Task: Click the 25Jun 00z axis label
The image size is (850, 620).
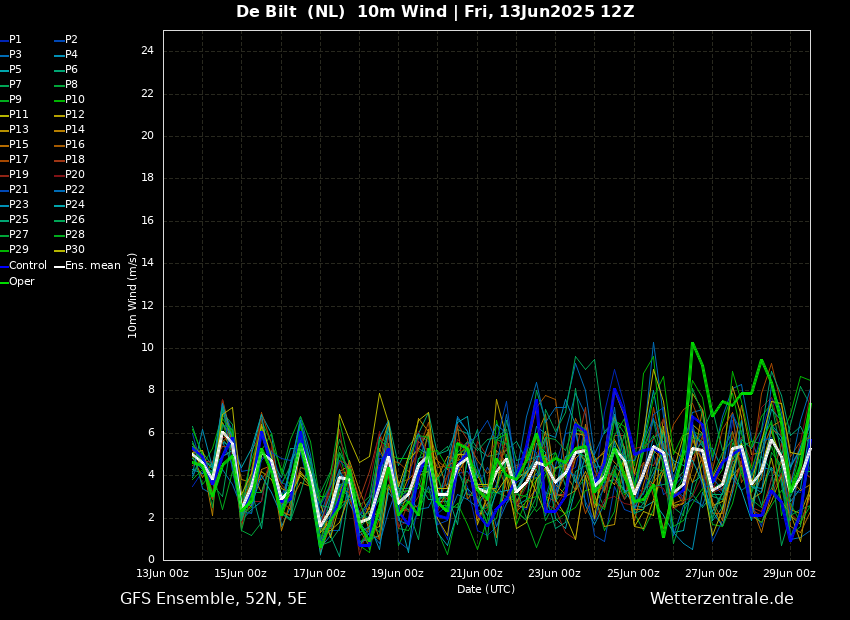Action: click(x=633, y=574)
